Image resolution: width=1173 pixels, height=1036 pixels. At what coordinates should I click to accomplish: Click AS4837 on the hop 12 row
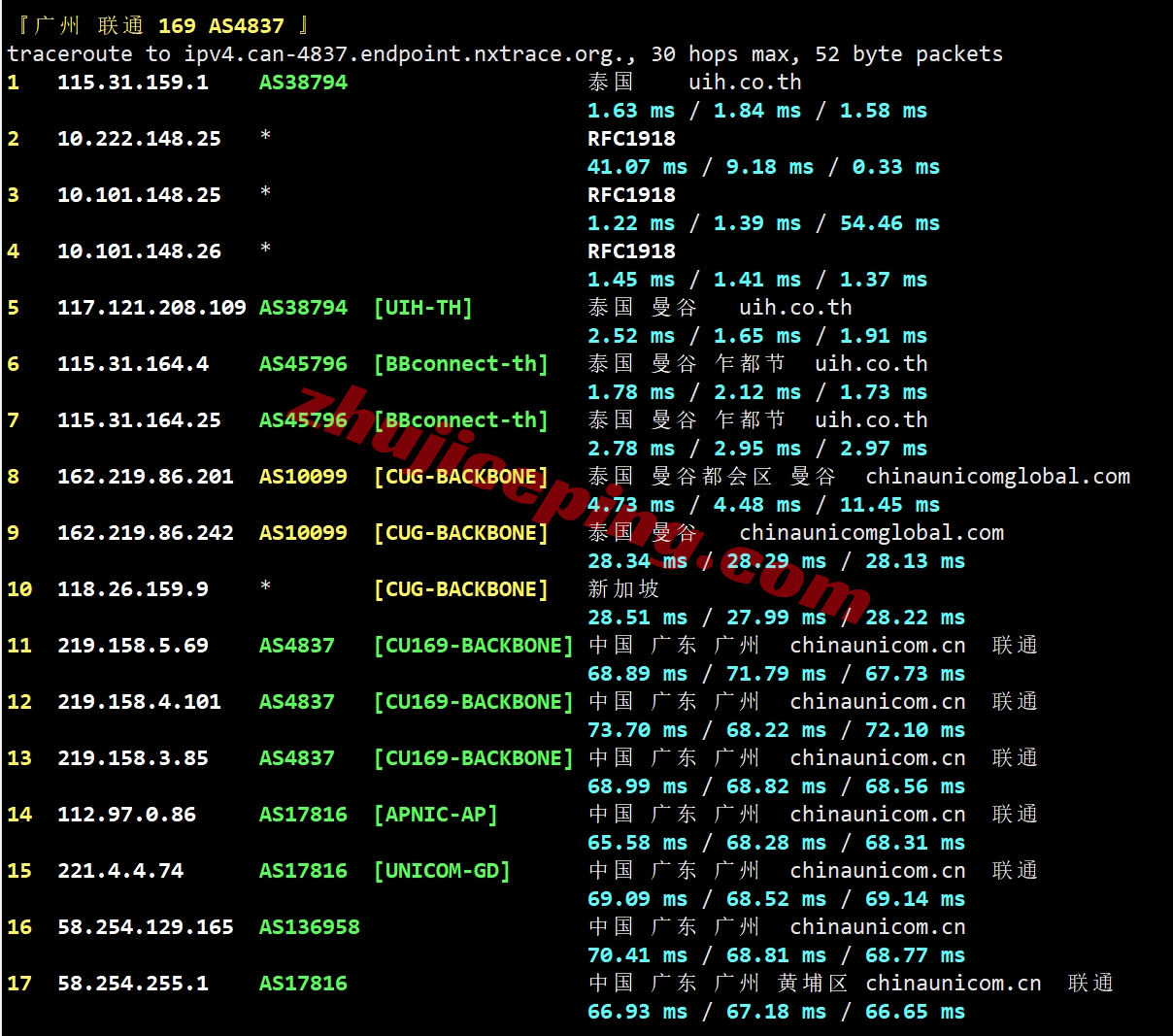(x=296, y=701)
